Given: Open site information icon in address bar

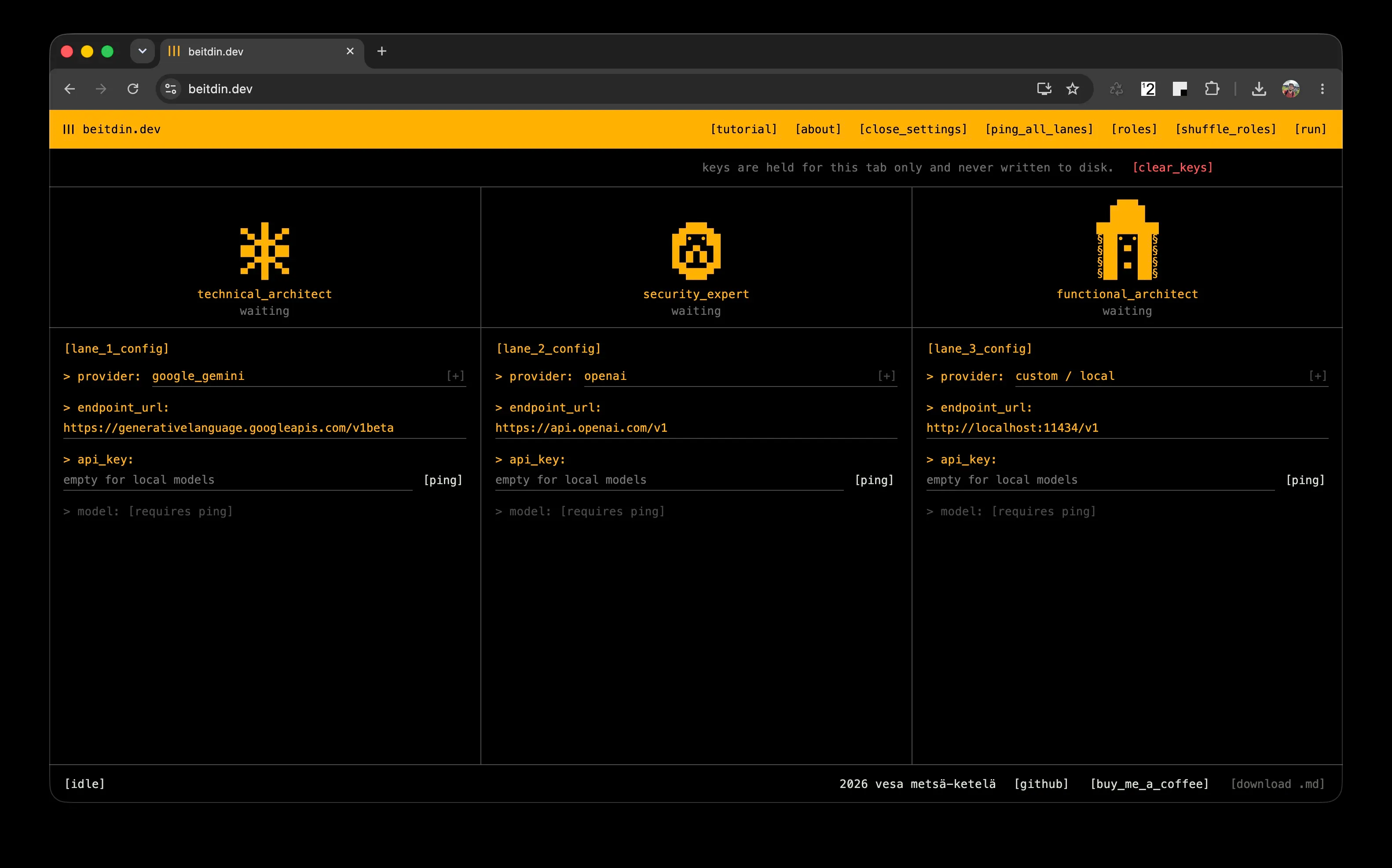Looking at the screenshot, I should click(171, 89).
